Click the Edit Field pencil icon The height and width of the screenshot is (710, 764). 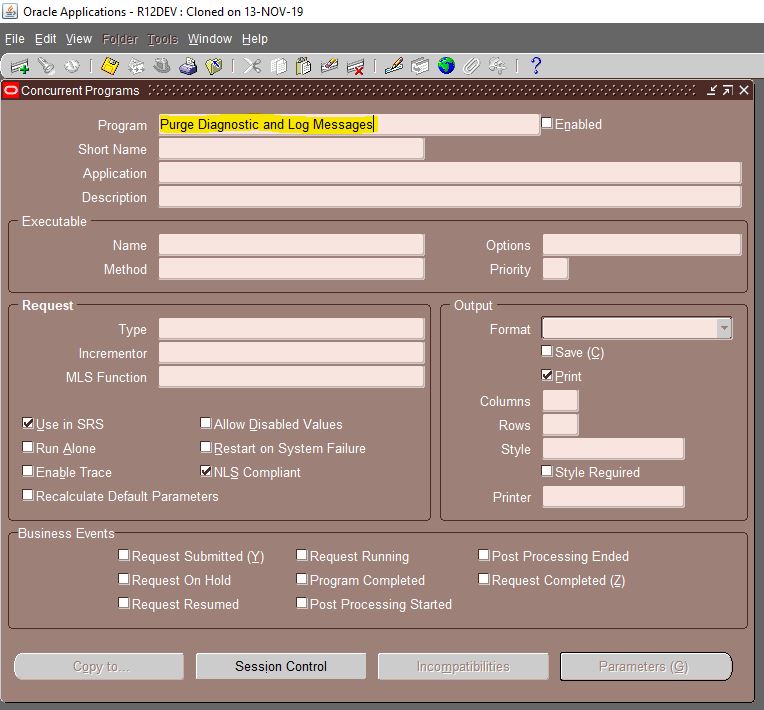click(394, 66)
